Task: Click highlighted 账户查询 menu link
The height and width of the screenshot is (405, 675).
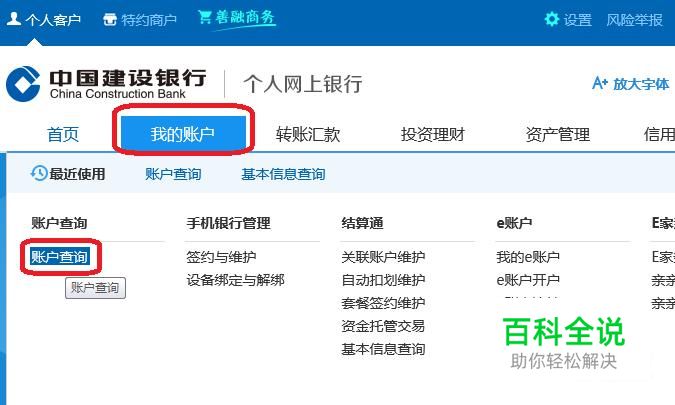Action: [x=59, y=257]
